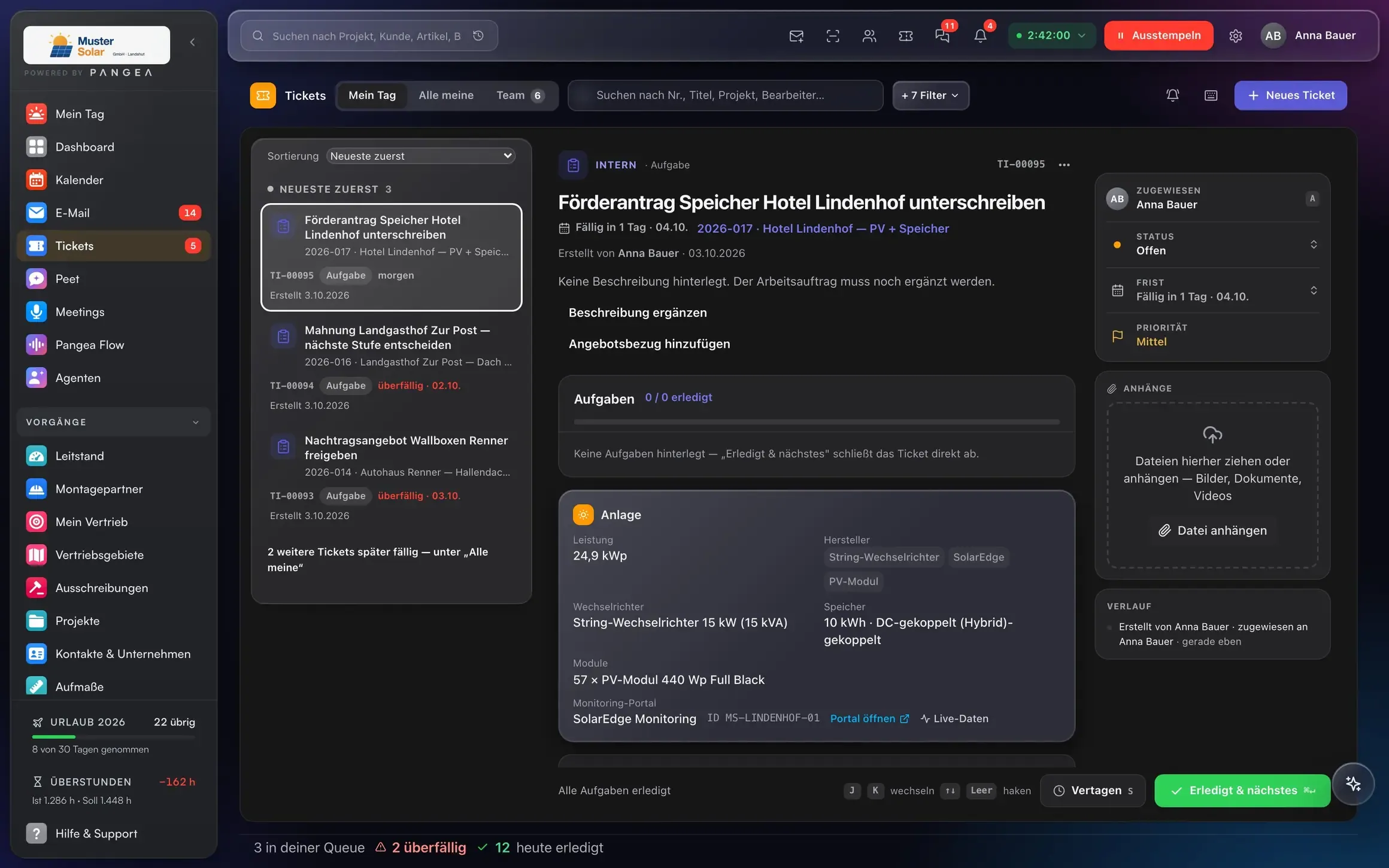Open Agenten in the sidebar

[114, 378]
